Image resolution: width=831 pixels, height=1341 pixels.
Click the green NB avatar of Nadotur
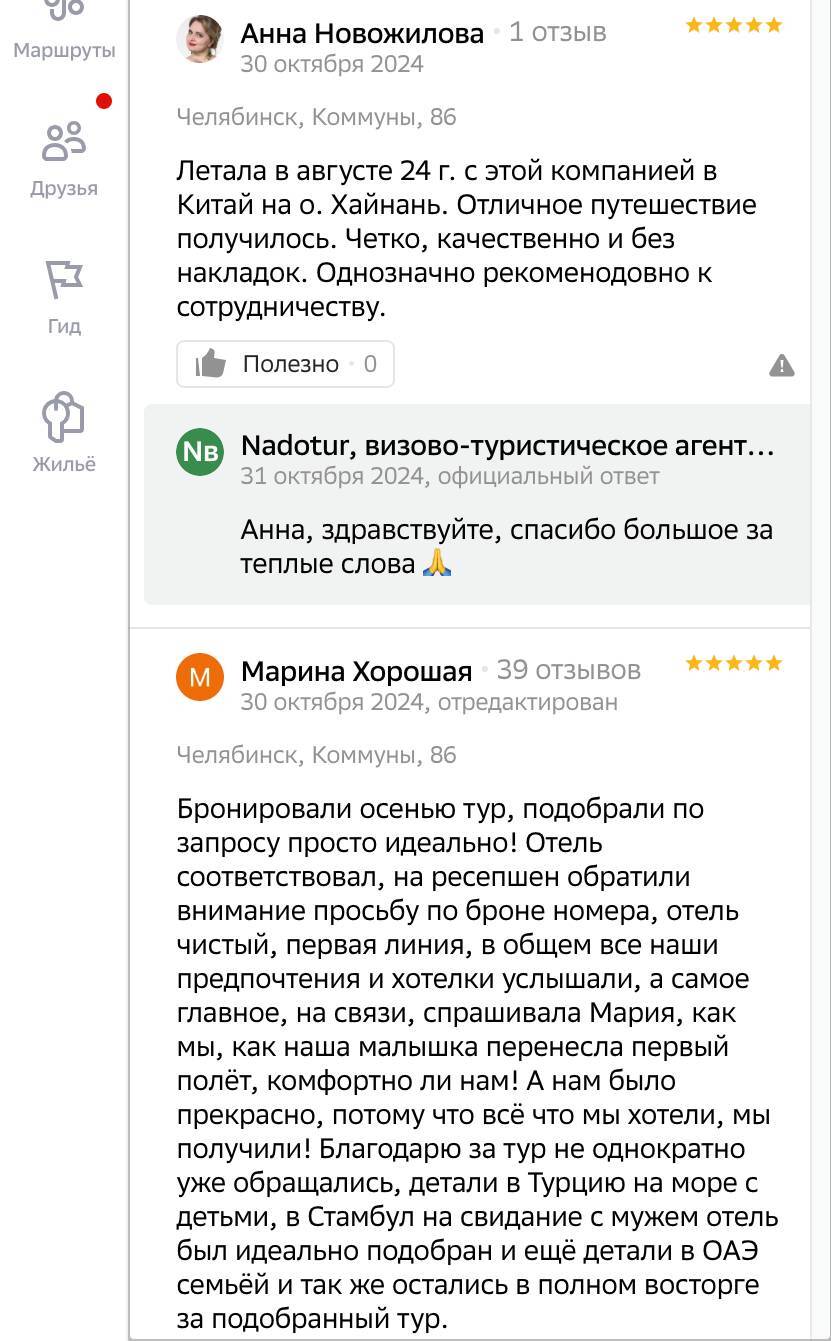(200, 452)
